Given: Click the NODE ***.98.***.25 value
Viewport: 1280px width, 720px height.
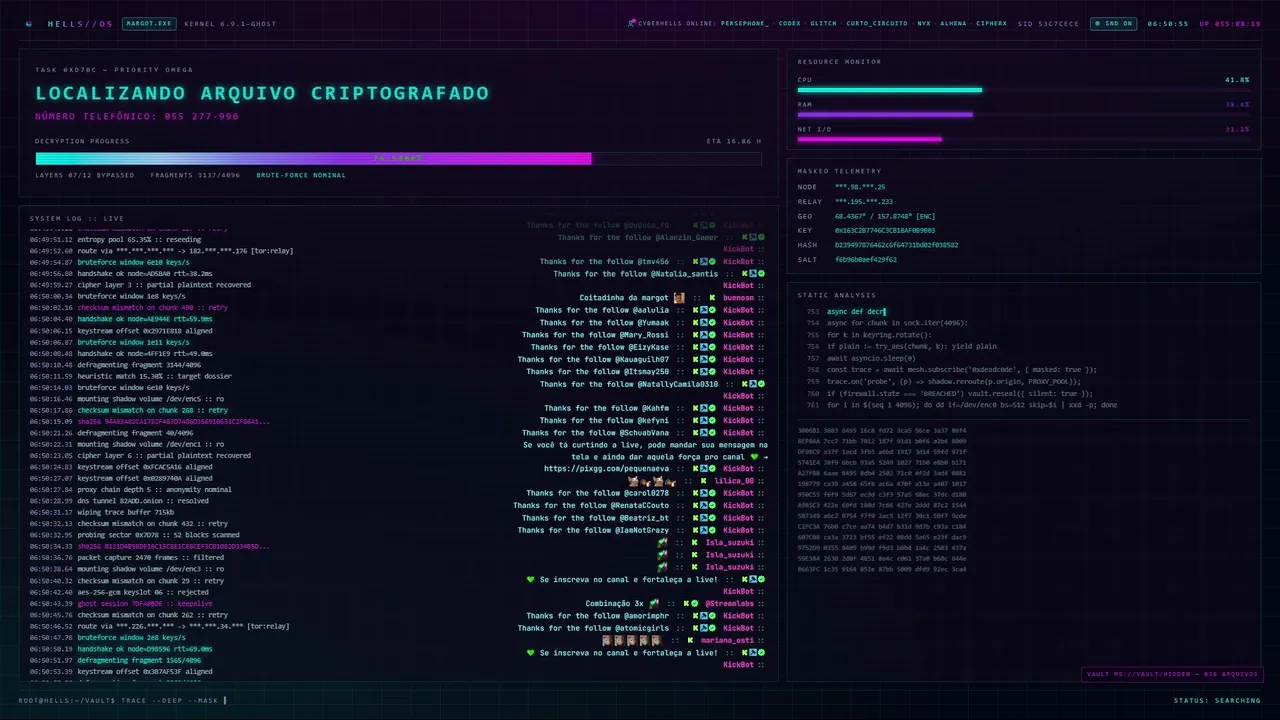Looking at the screenshot, I should coord(860,187).
